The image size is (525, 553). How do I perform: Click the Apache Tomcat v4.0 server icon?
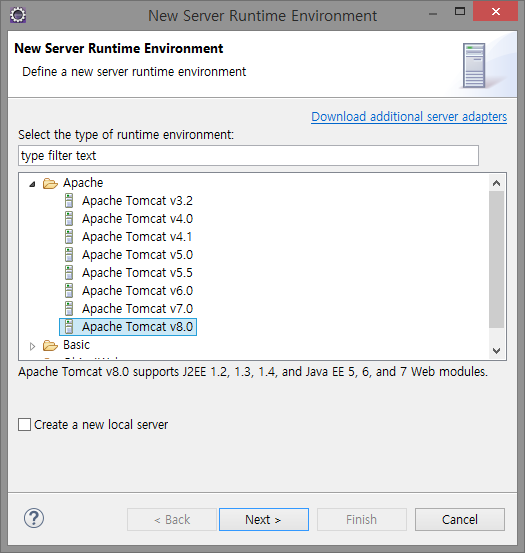[x=69, y=219]
